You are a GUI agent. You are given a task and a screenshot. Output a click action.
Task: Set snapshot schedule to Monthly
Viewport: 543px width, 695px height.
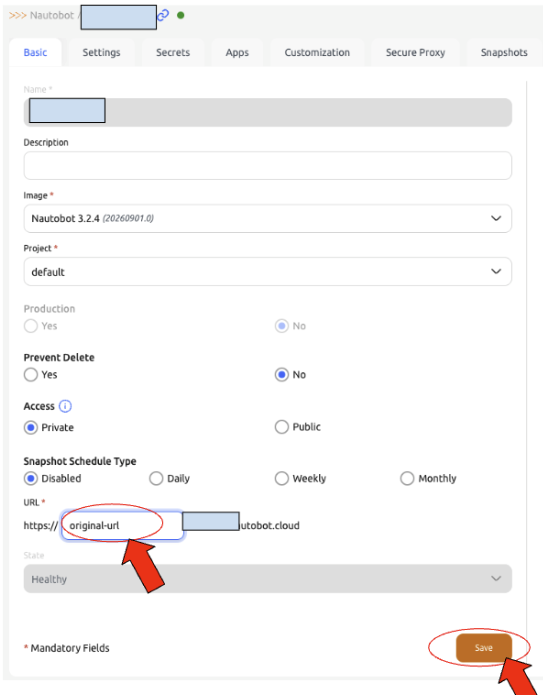tap(407, 479)
